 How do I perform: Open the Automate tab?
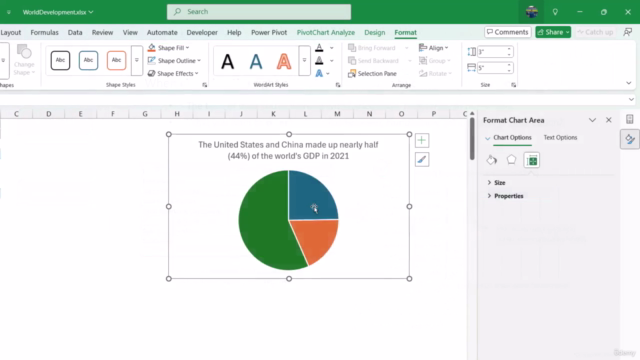click(162, 32)
